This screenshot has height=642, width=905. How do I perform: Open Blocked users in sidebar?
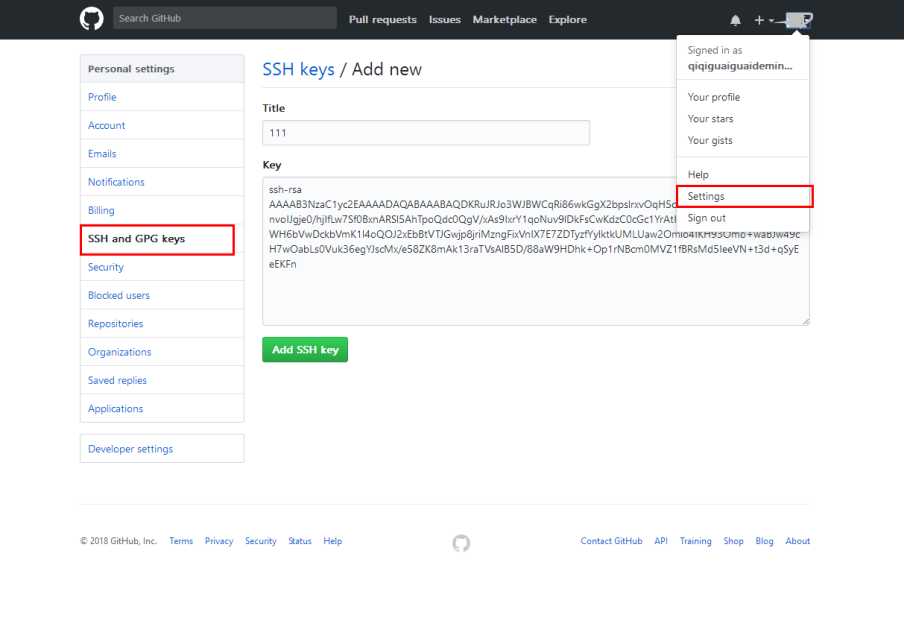click(162, 295)
